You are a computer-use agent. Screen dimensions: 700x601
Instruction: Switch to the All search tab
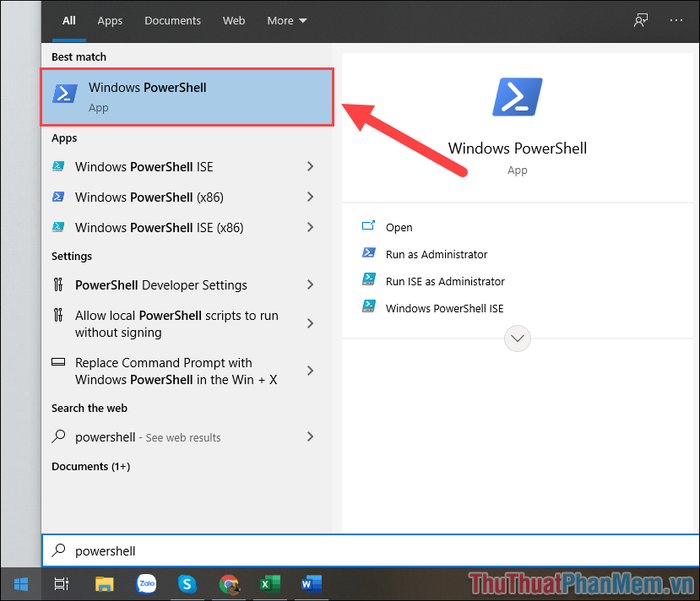click(69, 21)
